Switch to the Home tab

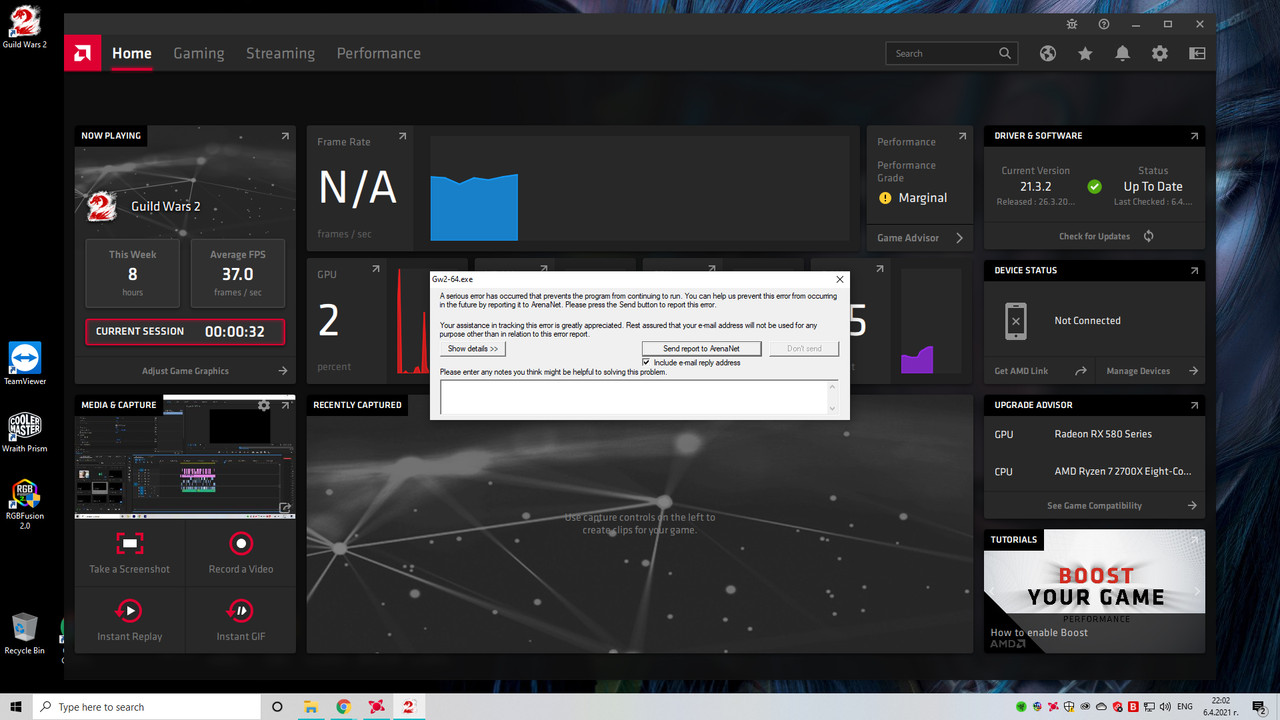click(x=132, y=53)
